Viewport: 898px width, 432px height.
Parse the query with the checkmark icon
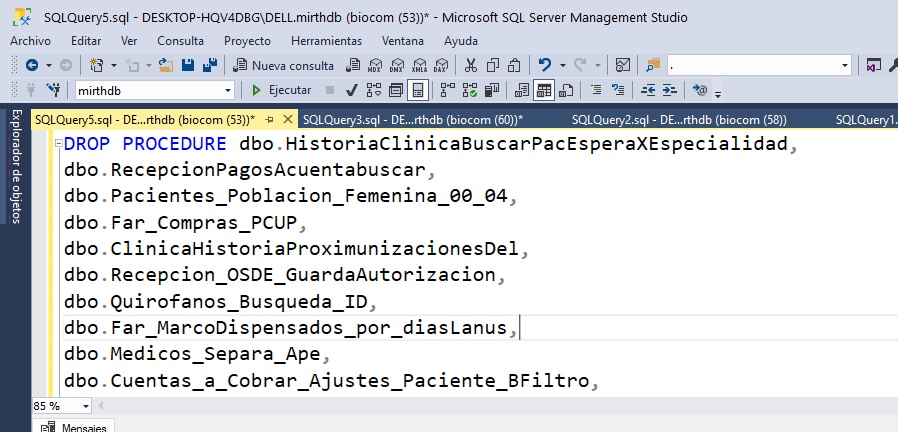click(x=352, y=90)
